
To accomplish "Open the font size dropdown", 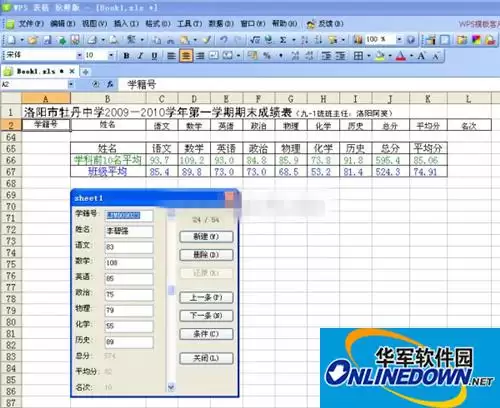I will tap(111, 55).
